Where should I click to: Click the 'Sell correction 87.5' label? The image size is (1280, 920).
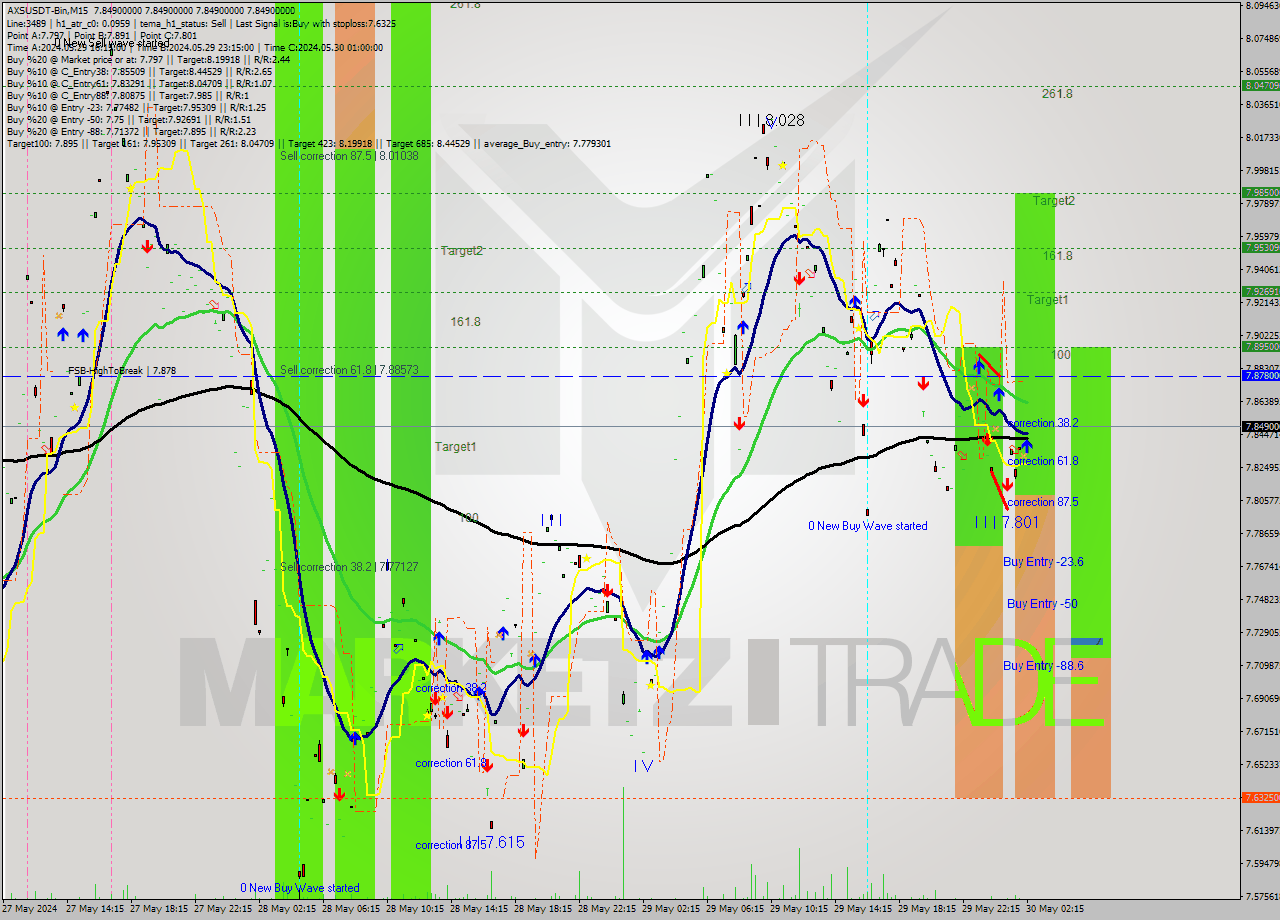pyautogui.click(x=349, y=156)
